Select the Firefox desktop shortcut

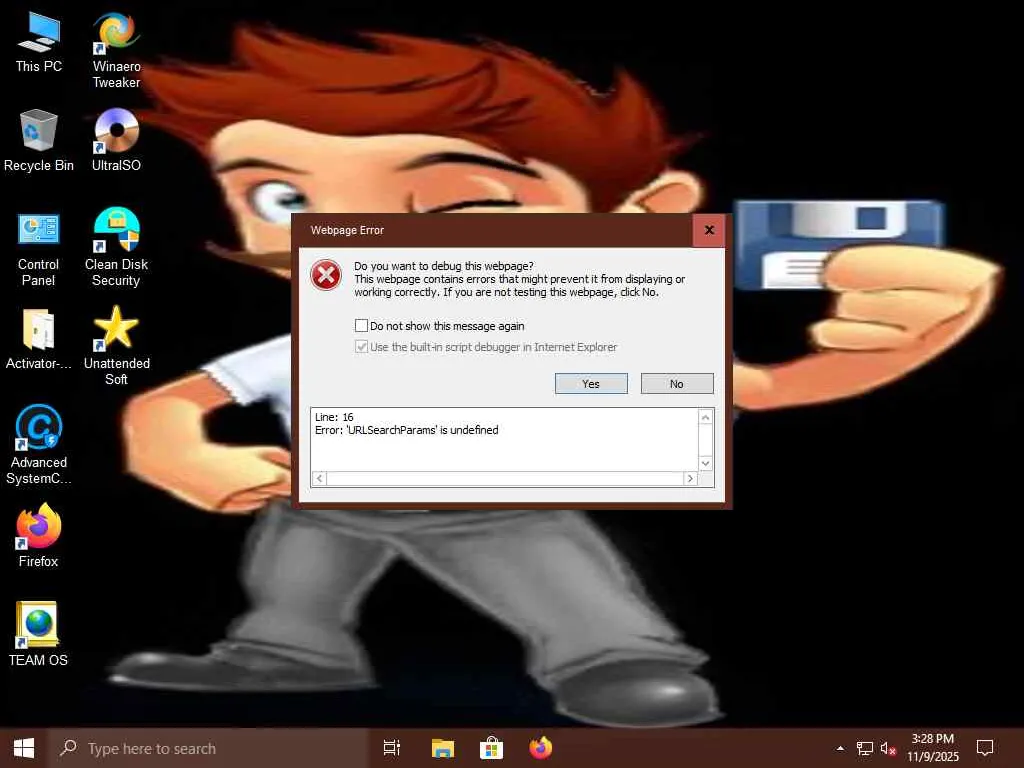(39, 536)
